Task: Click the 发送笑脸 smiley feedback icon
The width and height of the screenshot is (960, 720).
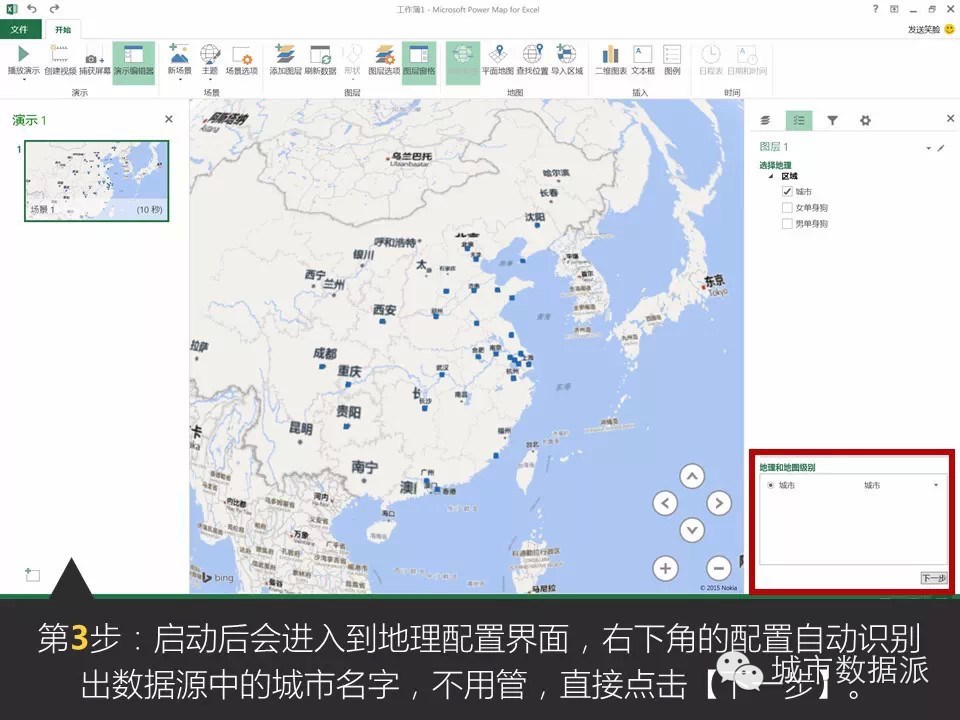Action: tap(950, 29)
